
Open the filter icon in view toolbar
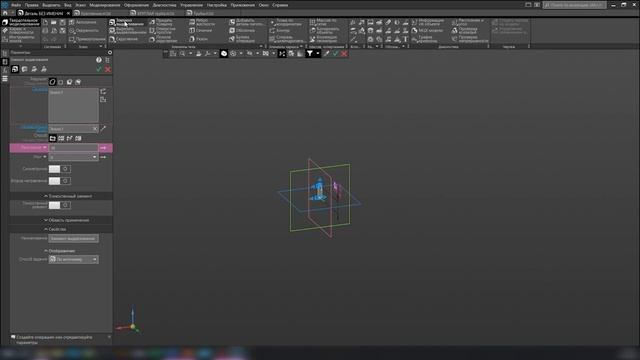310,53
